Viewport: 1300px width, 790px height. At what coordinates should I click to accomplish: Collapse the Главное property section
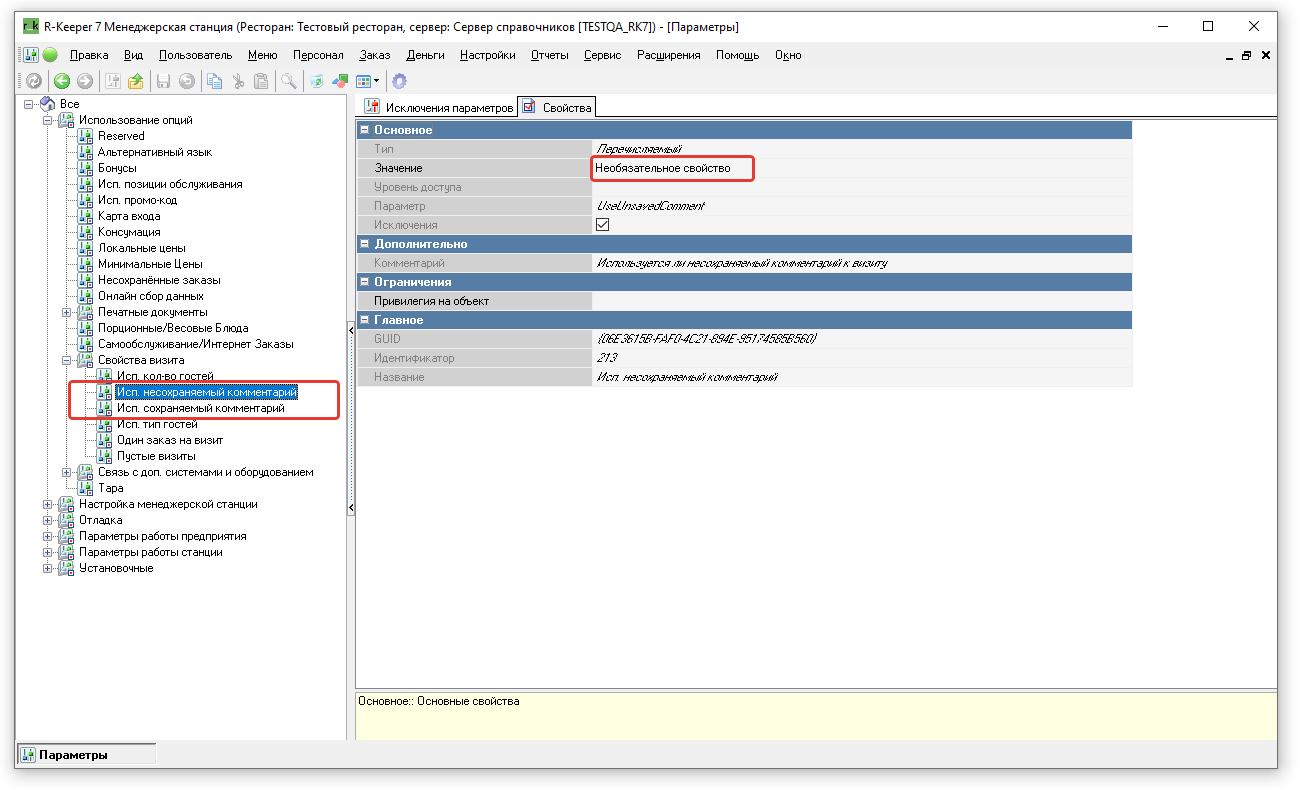point(365,320)
